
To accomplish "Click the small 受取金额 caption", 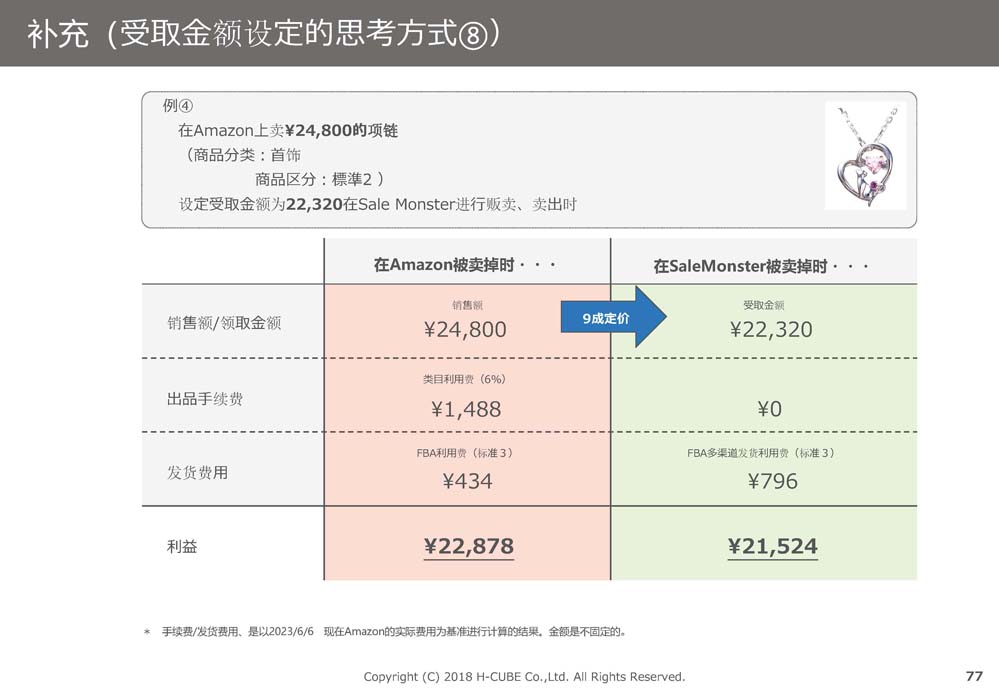I will pos(764,305).
